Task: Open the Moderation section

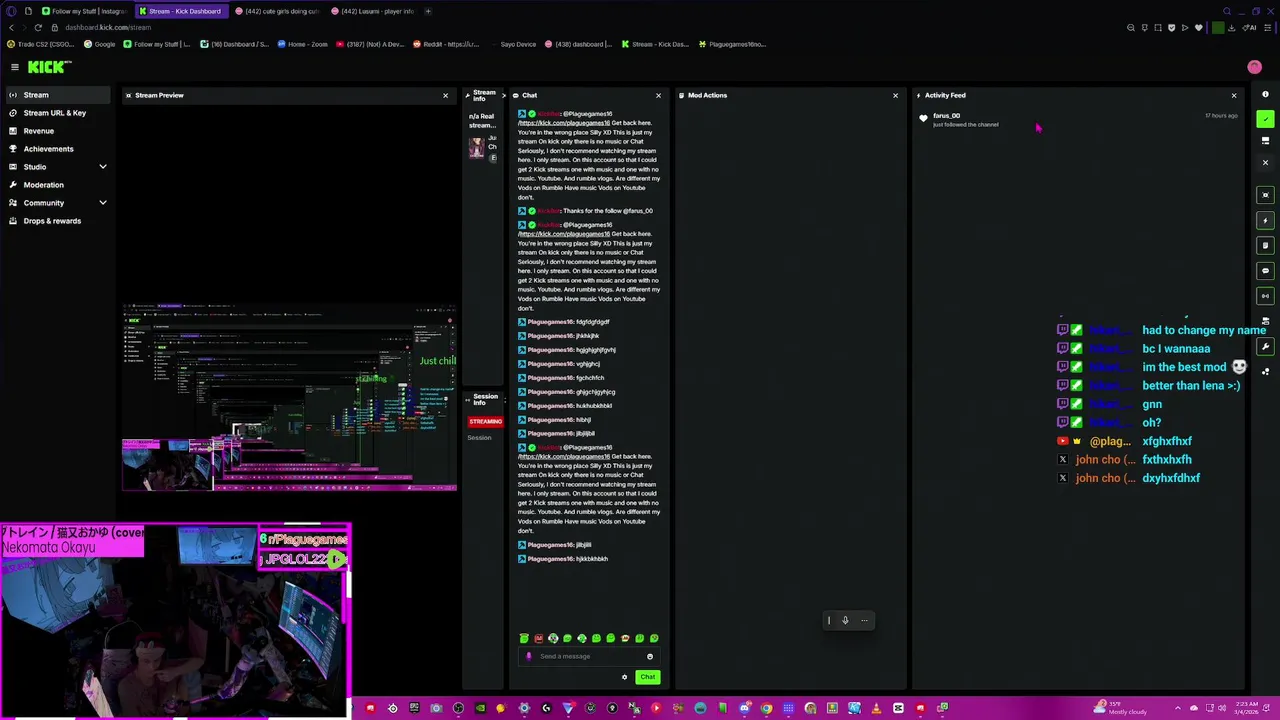Action: point(58,185)
